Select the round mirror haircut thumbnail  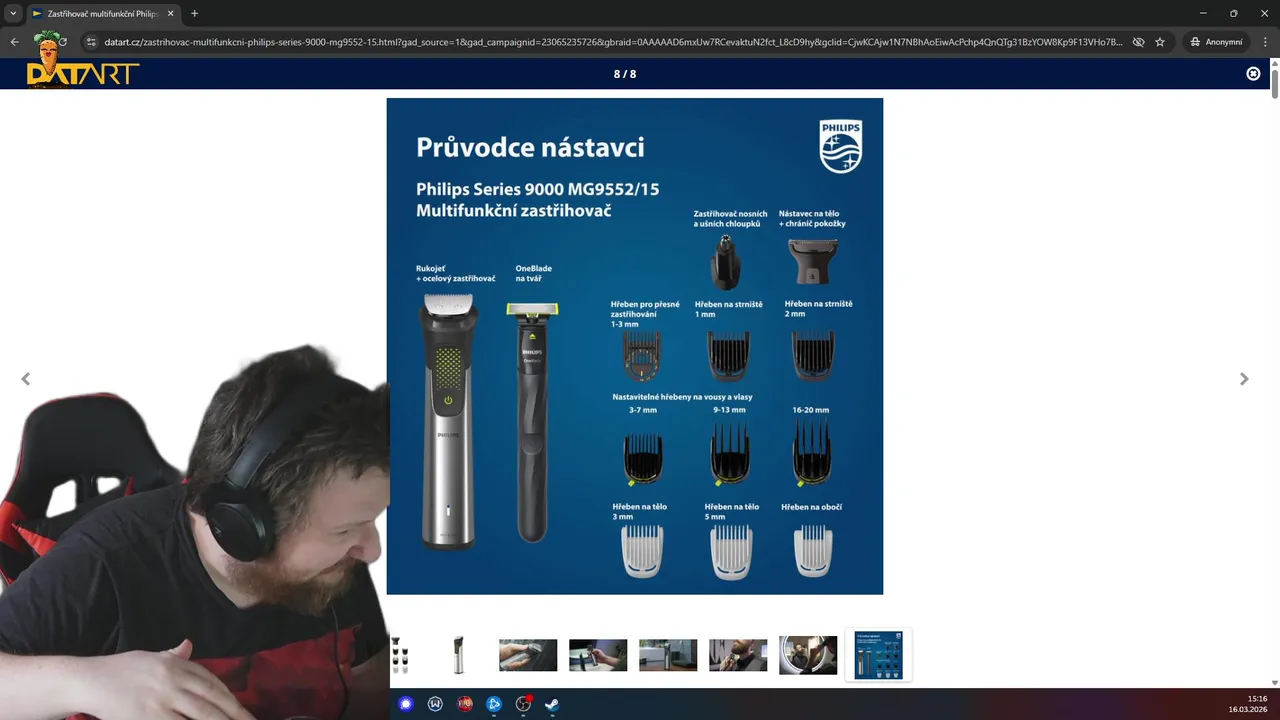(x=808, y=655)
